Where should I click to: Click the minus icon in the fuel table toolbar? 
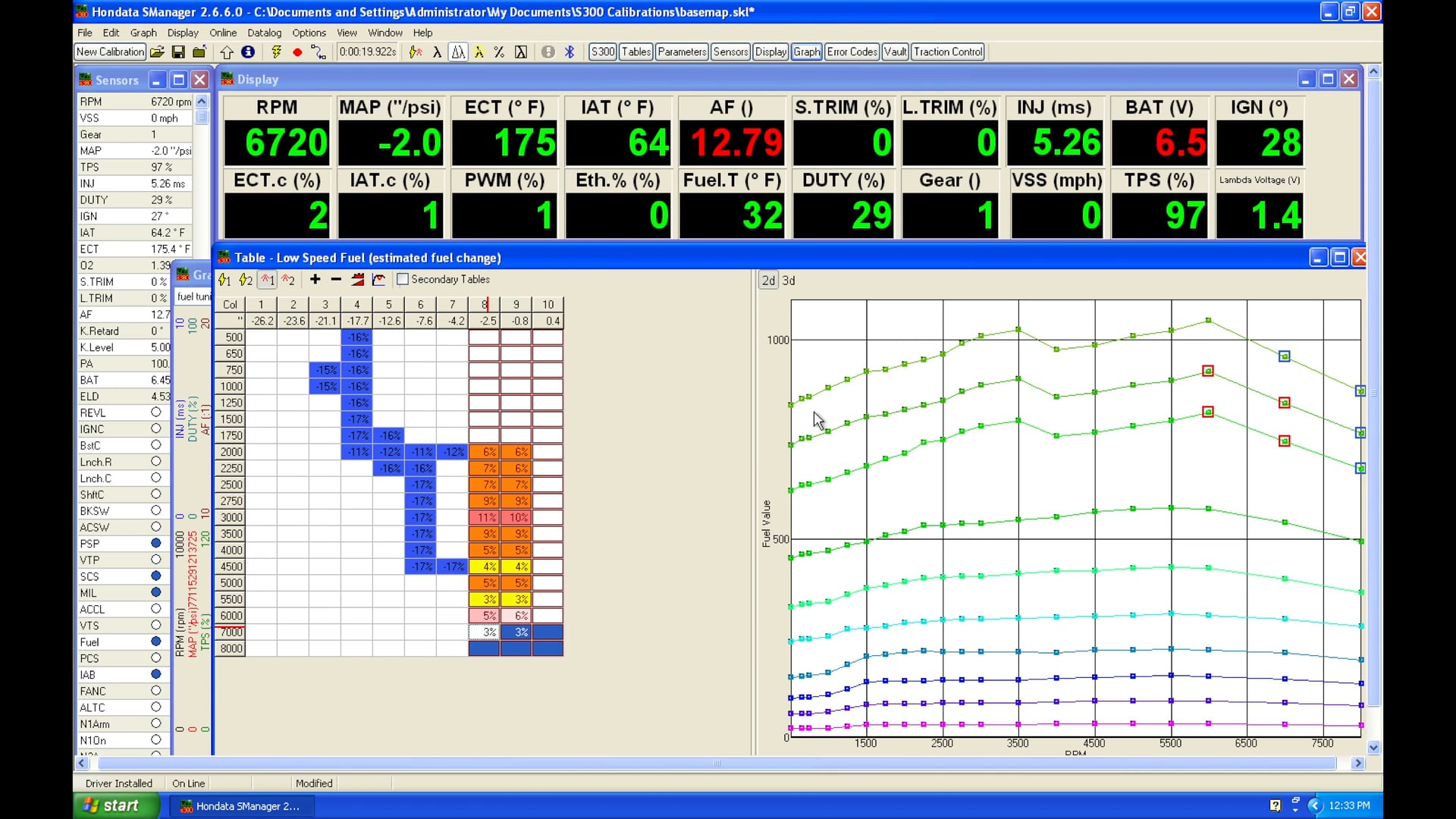[x=336, y=280]
